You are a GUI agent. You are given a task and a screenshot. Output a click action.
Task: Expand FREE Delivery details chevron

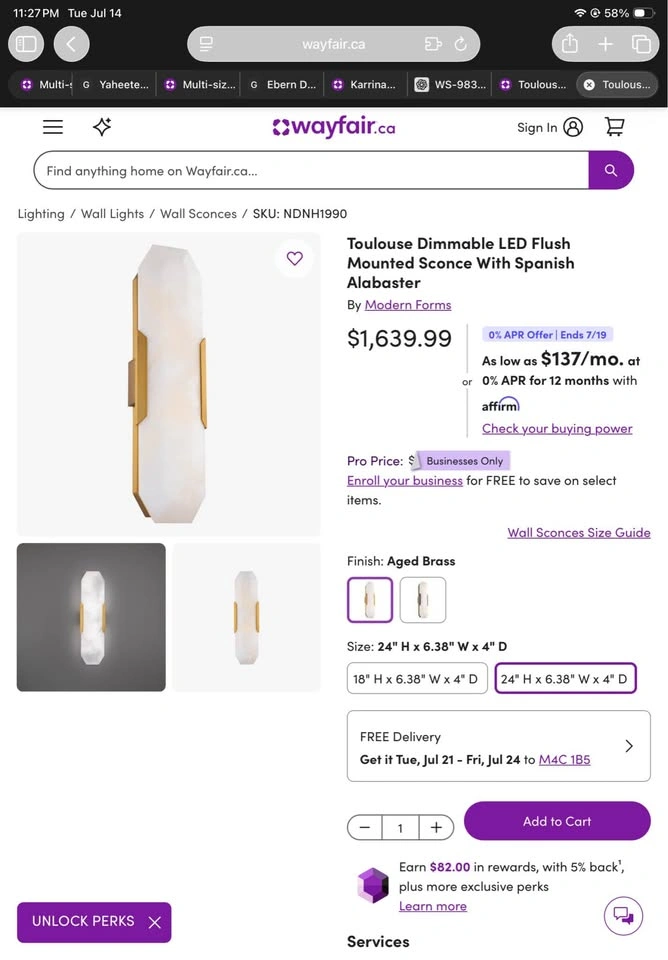(x=629, y=746)
